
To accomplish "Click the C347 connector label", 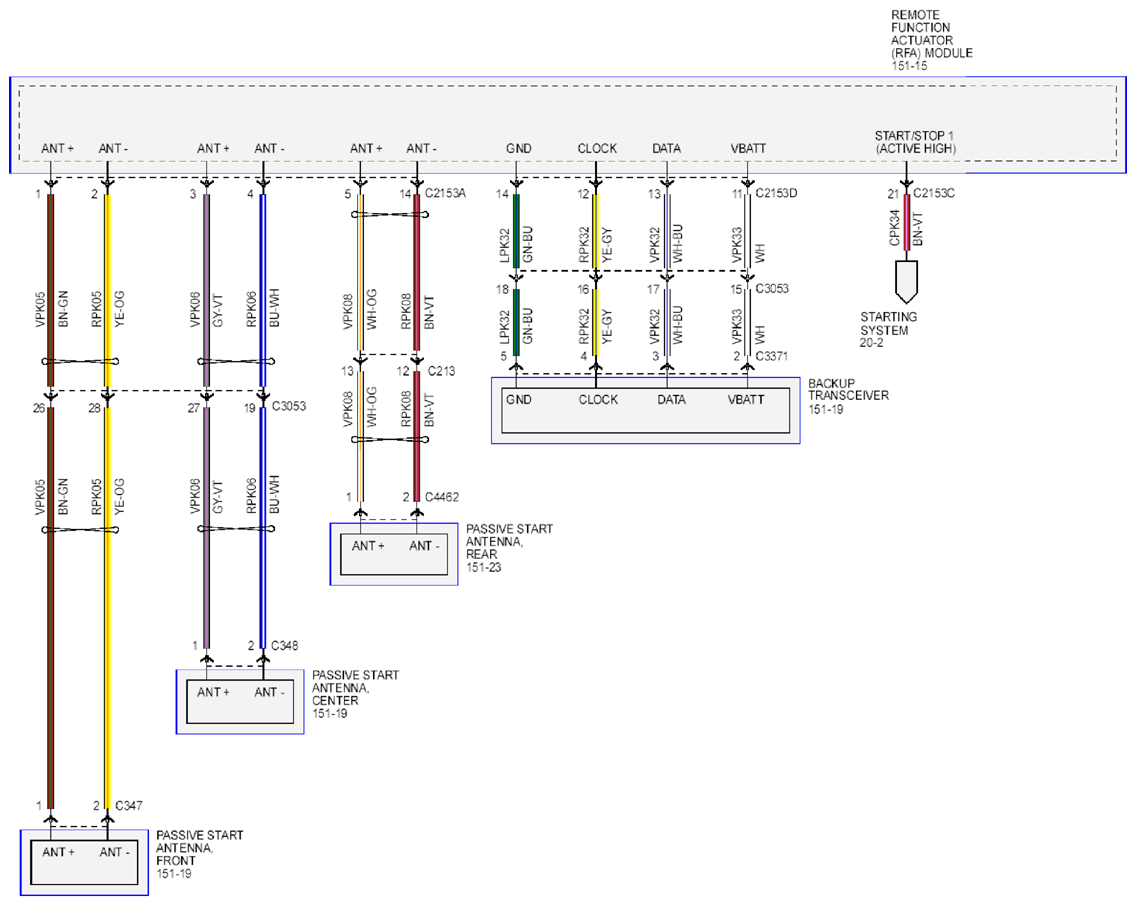I will click(x=129, y=805).
